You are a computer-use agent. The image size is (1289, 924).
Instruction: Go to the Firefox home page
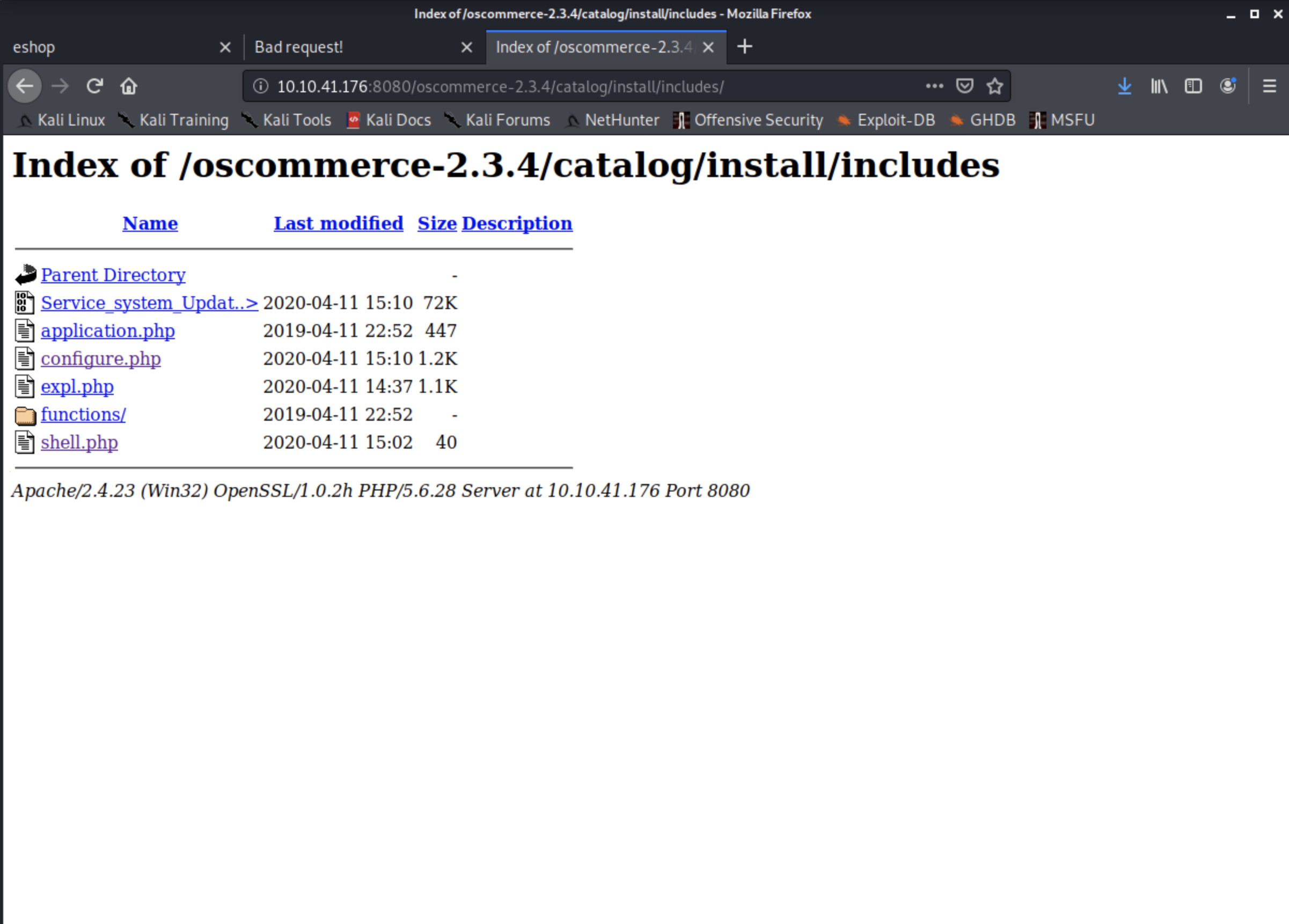coord(128,86)
